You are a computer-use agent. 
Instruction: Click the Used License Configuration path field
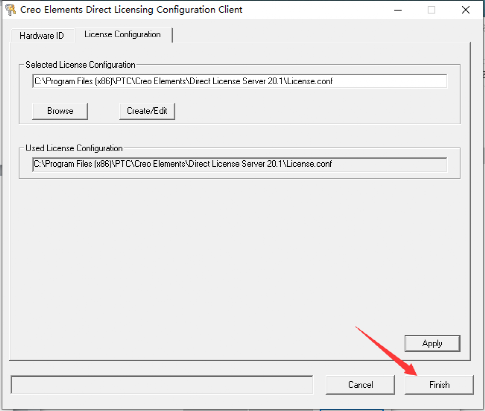239,164
